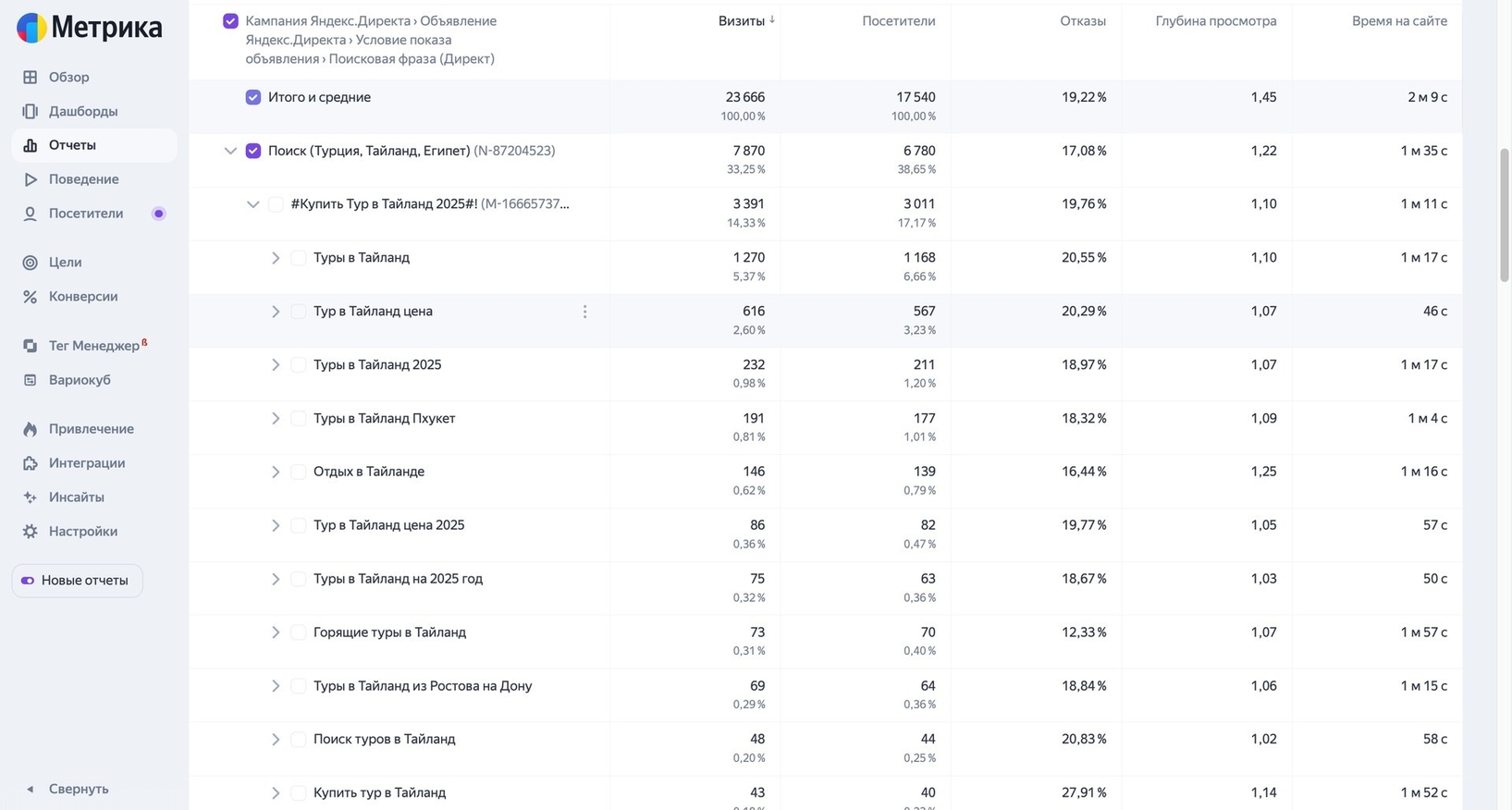Click the vertical page scrollbar
This screenshot has width=1512, height=810.
pyautogui.click(x=1504, y=215)
